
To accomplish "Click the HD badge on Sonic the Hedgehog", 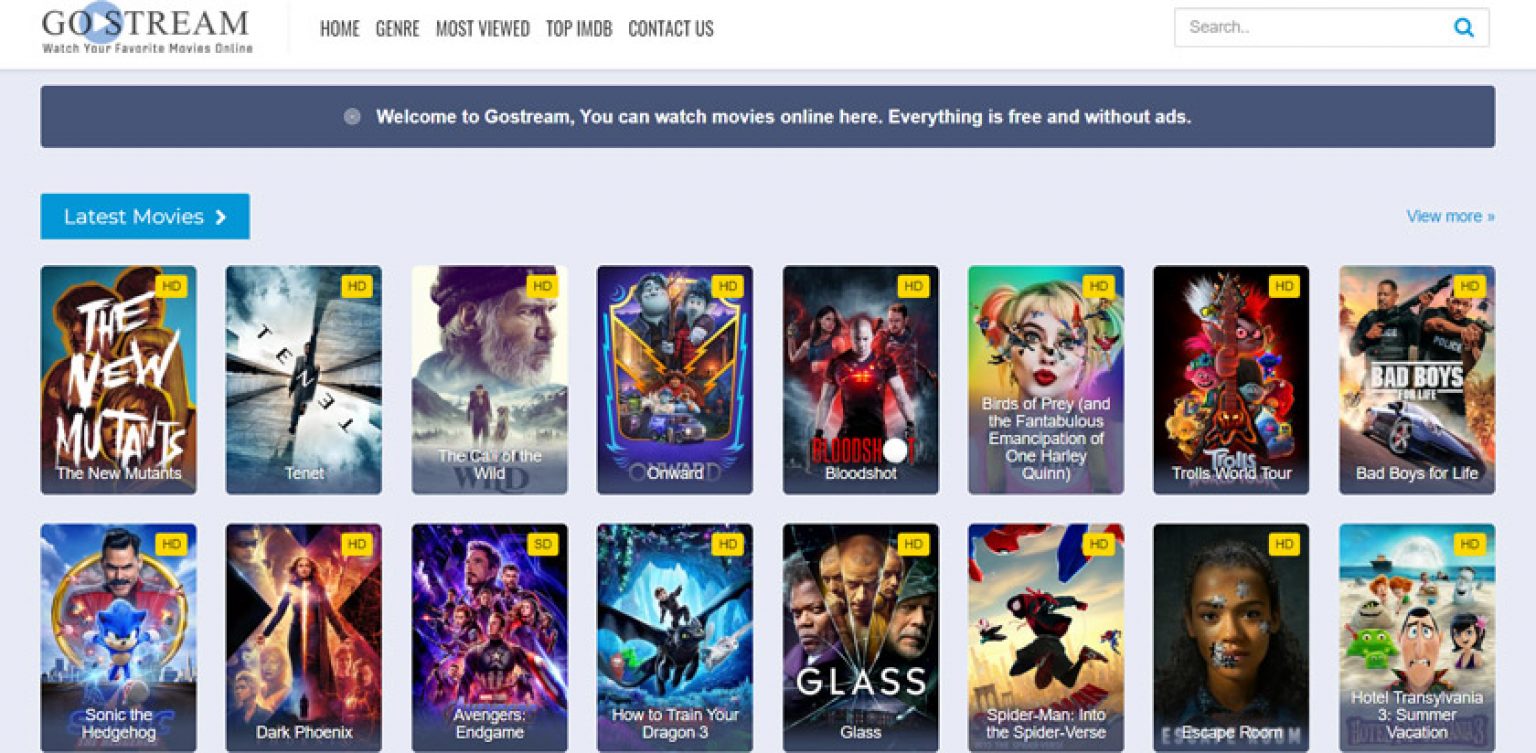I will [171, 545].
